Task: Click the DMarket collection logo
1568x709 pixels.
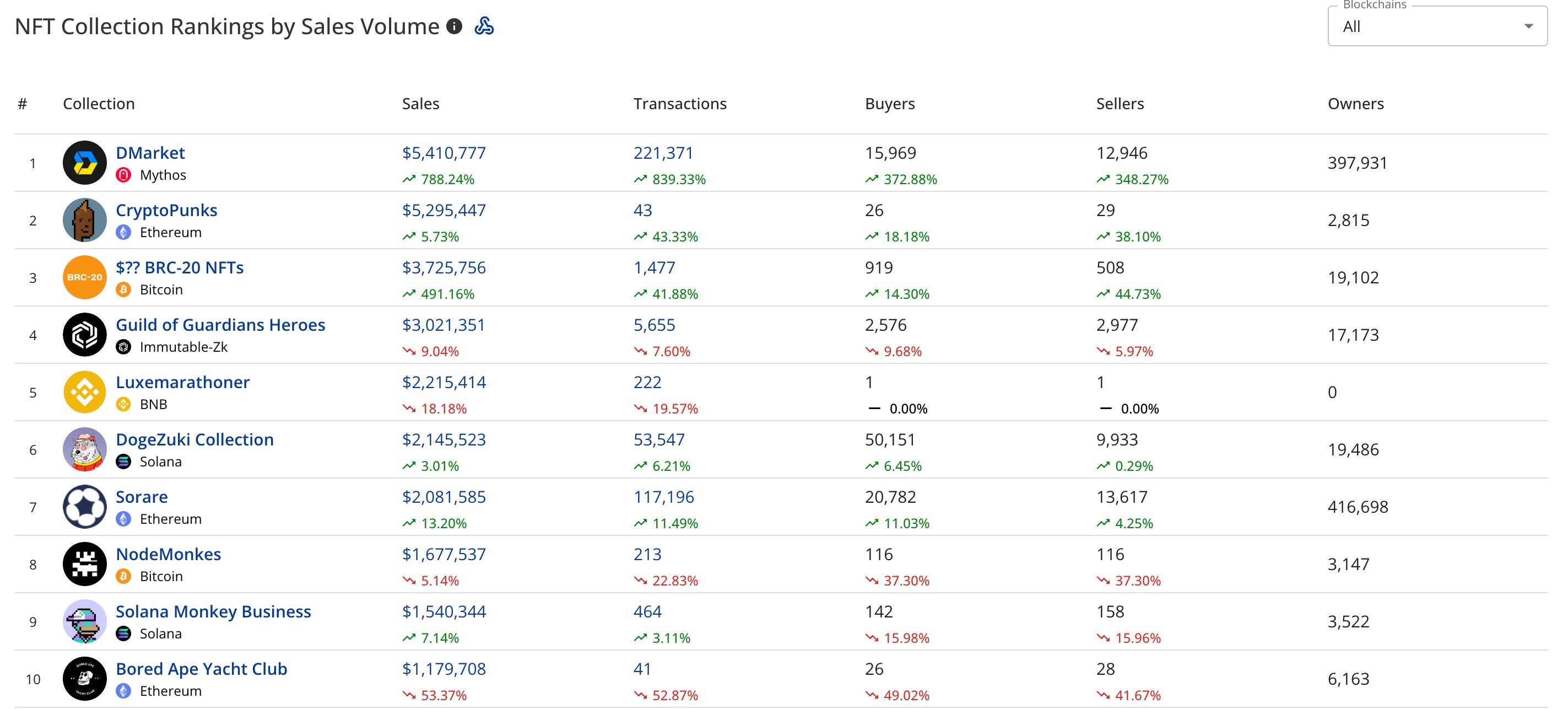Action: tap(85, 163)
